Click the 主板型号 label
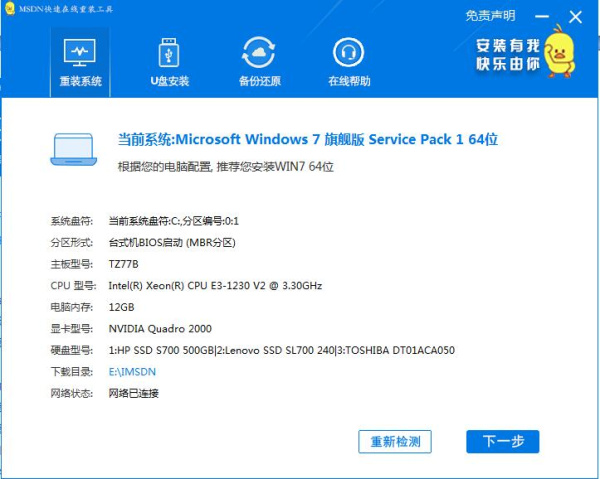Viewport: 600px width, 479px height. point(72,264)
